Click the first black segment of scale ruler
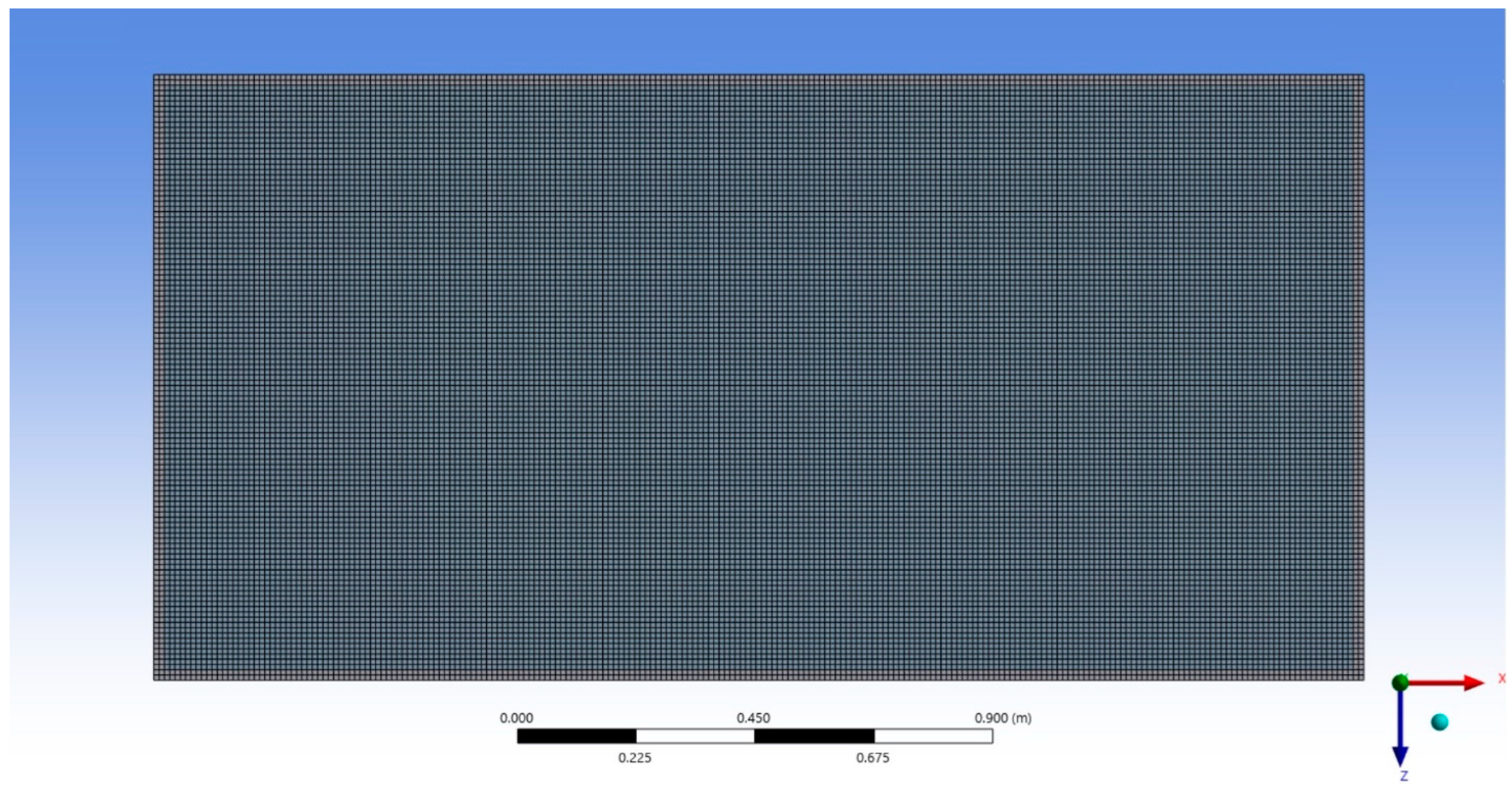 click(576, 736)
